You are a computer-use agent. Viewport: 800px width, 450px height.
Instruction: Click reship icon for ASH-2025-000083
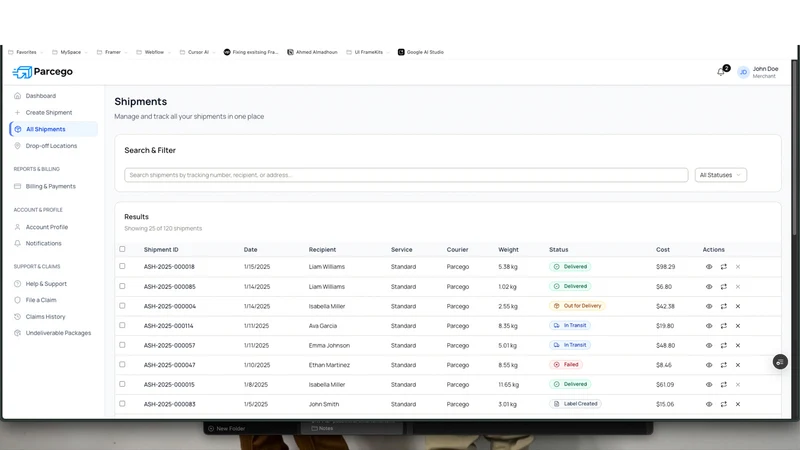723,404
